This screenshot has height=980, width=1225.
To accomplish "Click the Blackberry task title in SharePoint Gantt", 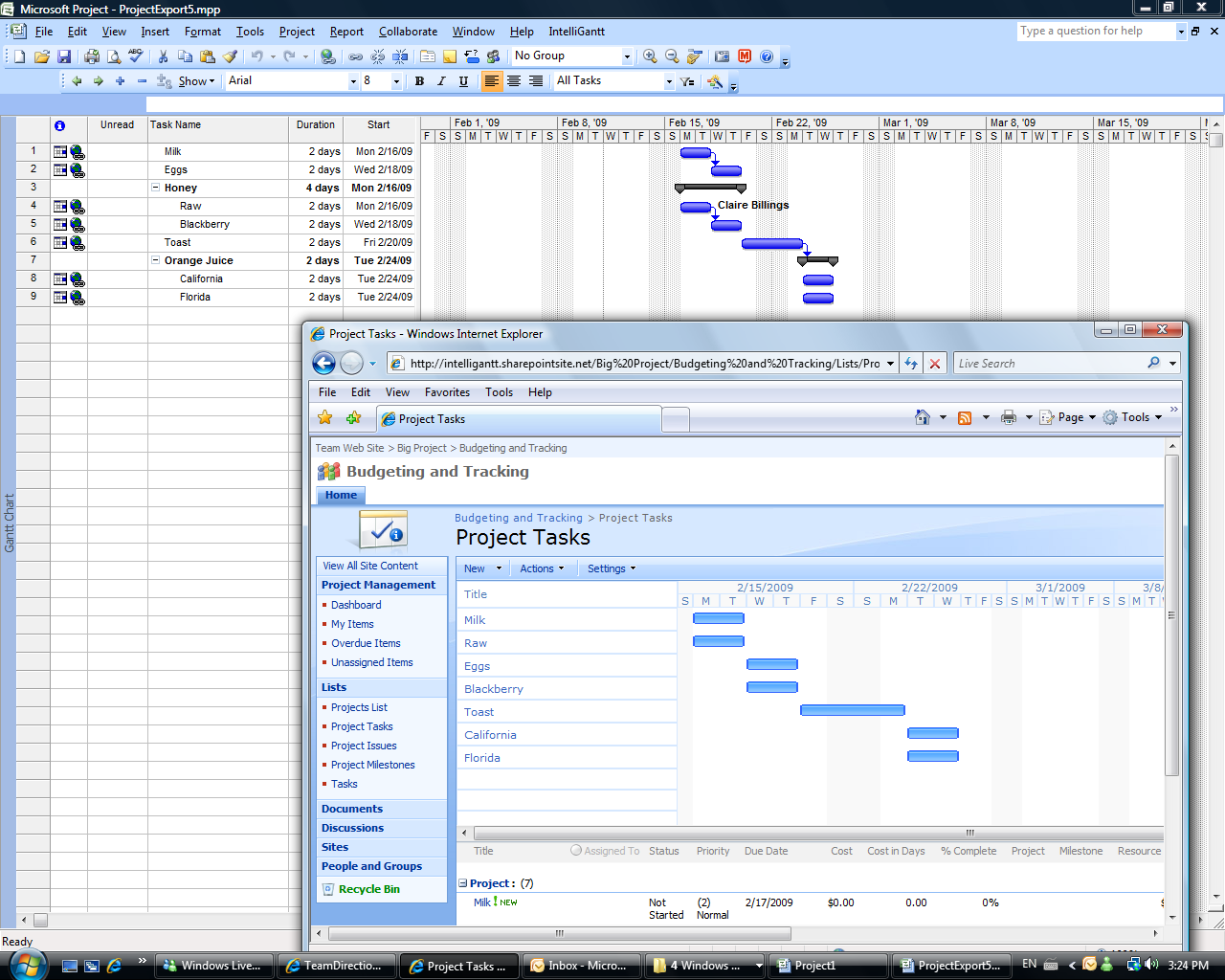I will 494,689.
